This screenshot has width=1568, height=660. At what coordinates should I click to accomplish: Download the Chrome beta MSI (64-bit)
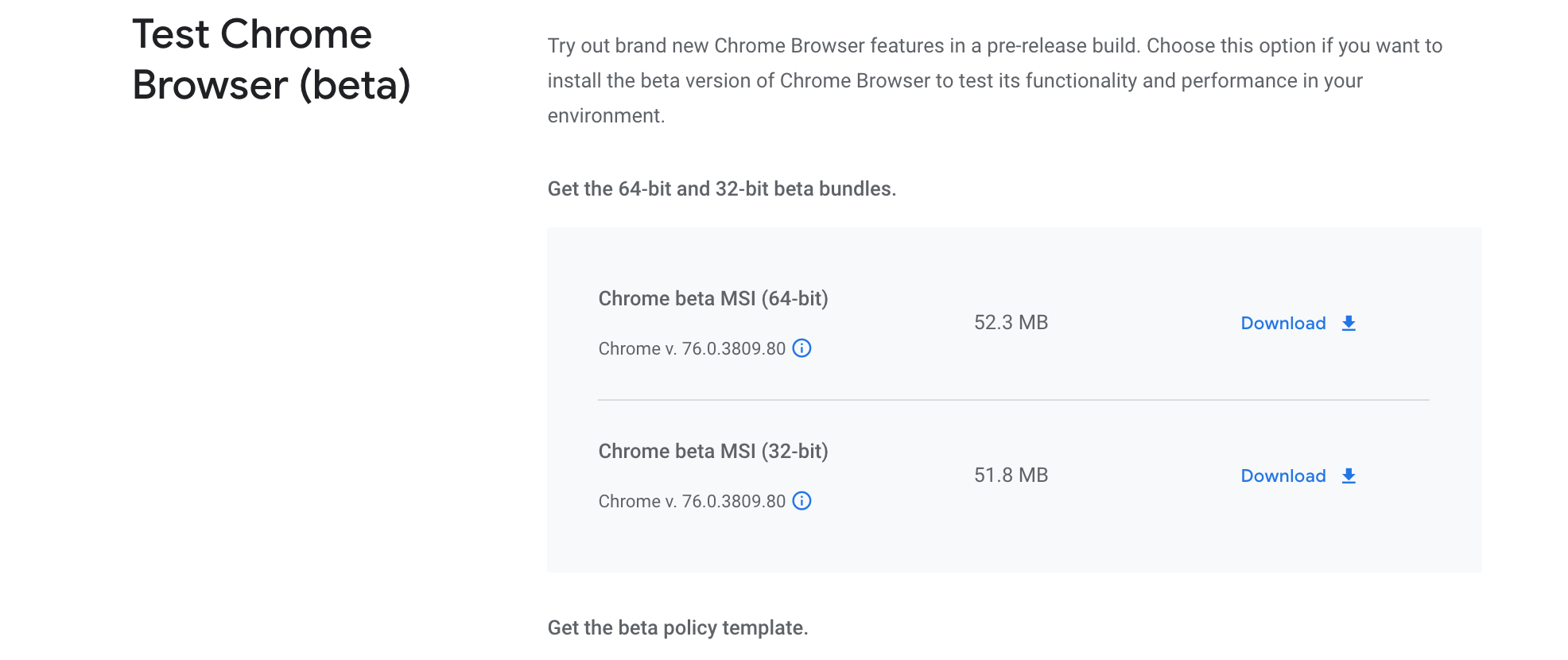(1298, 323)
